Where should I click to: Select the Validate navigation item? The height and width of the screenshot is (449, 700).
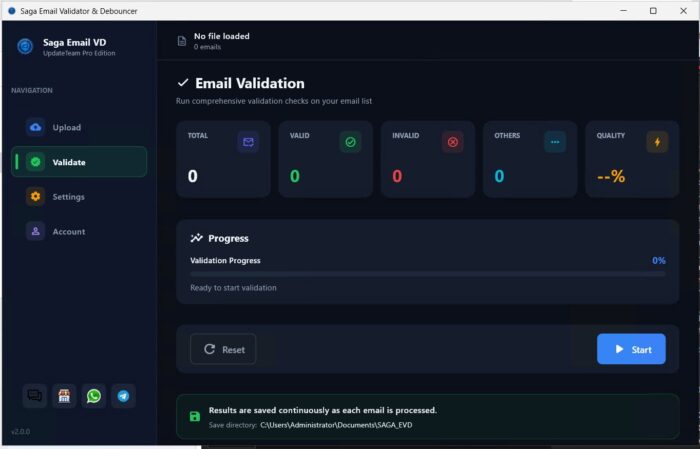(79, 162)
